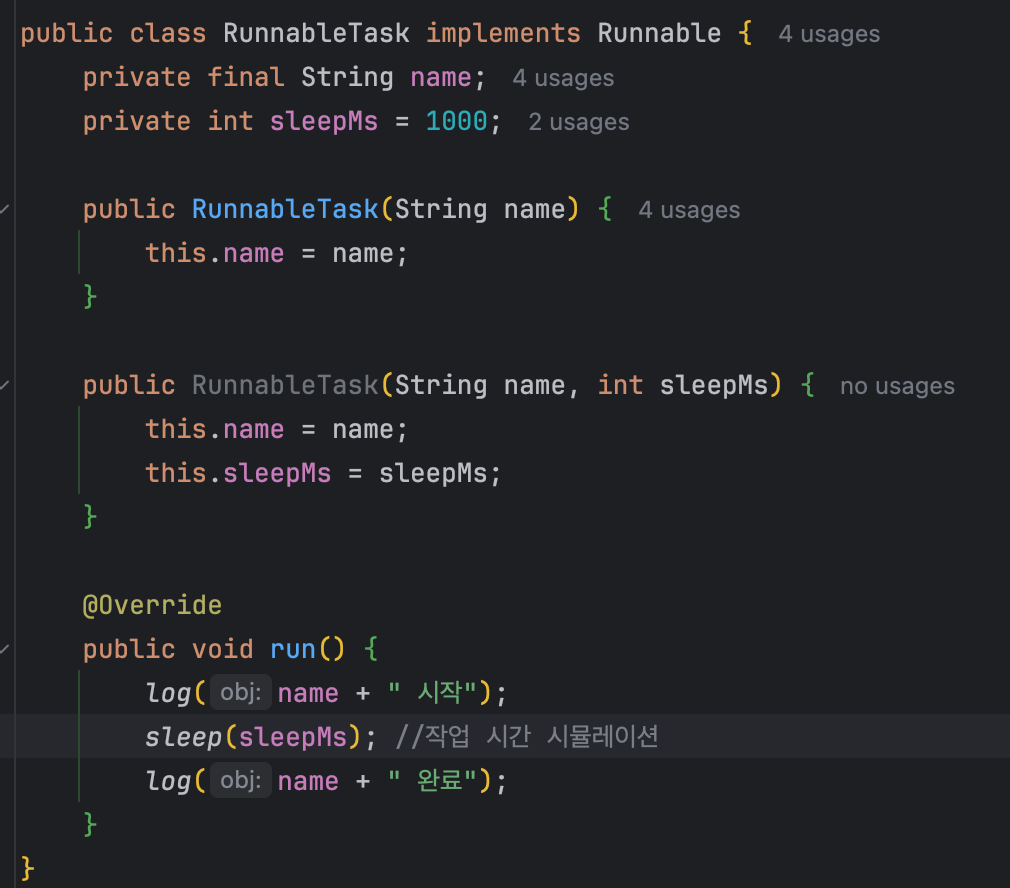
Task: Click the comment "//작업 시간 시뮬레이션"
Action: pos(526,737)
